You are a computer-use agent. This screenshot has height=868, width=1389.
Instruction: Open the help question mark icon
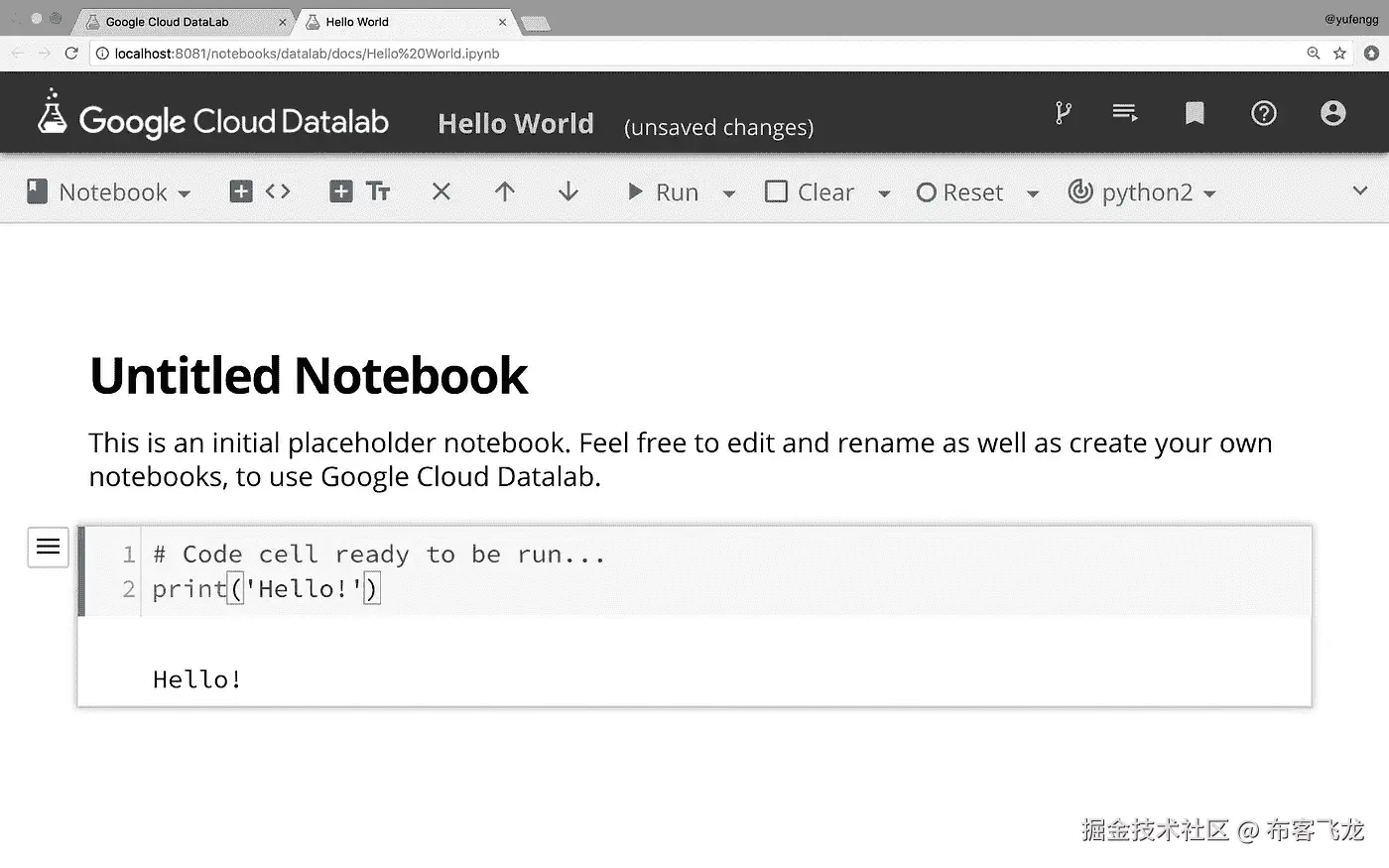1264,113
